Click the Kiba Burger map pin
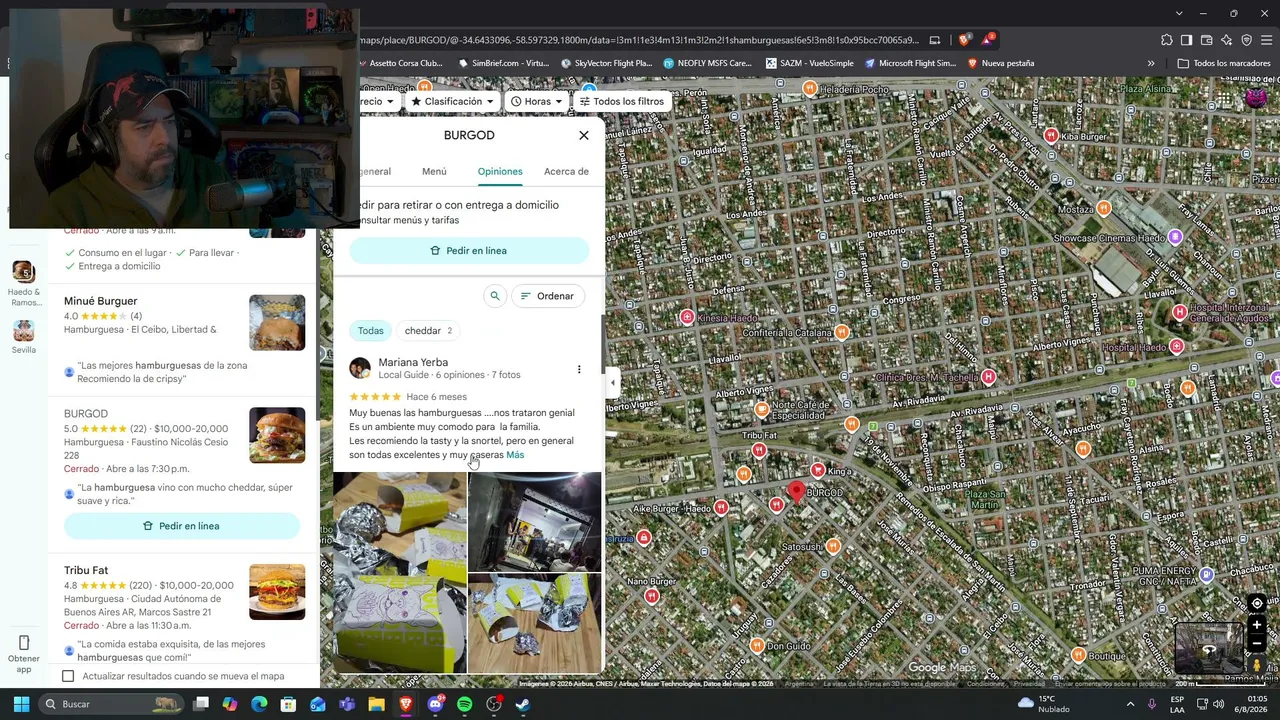 tap(1051, 135)
